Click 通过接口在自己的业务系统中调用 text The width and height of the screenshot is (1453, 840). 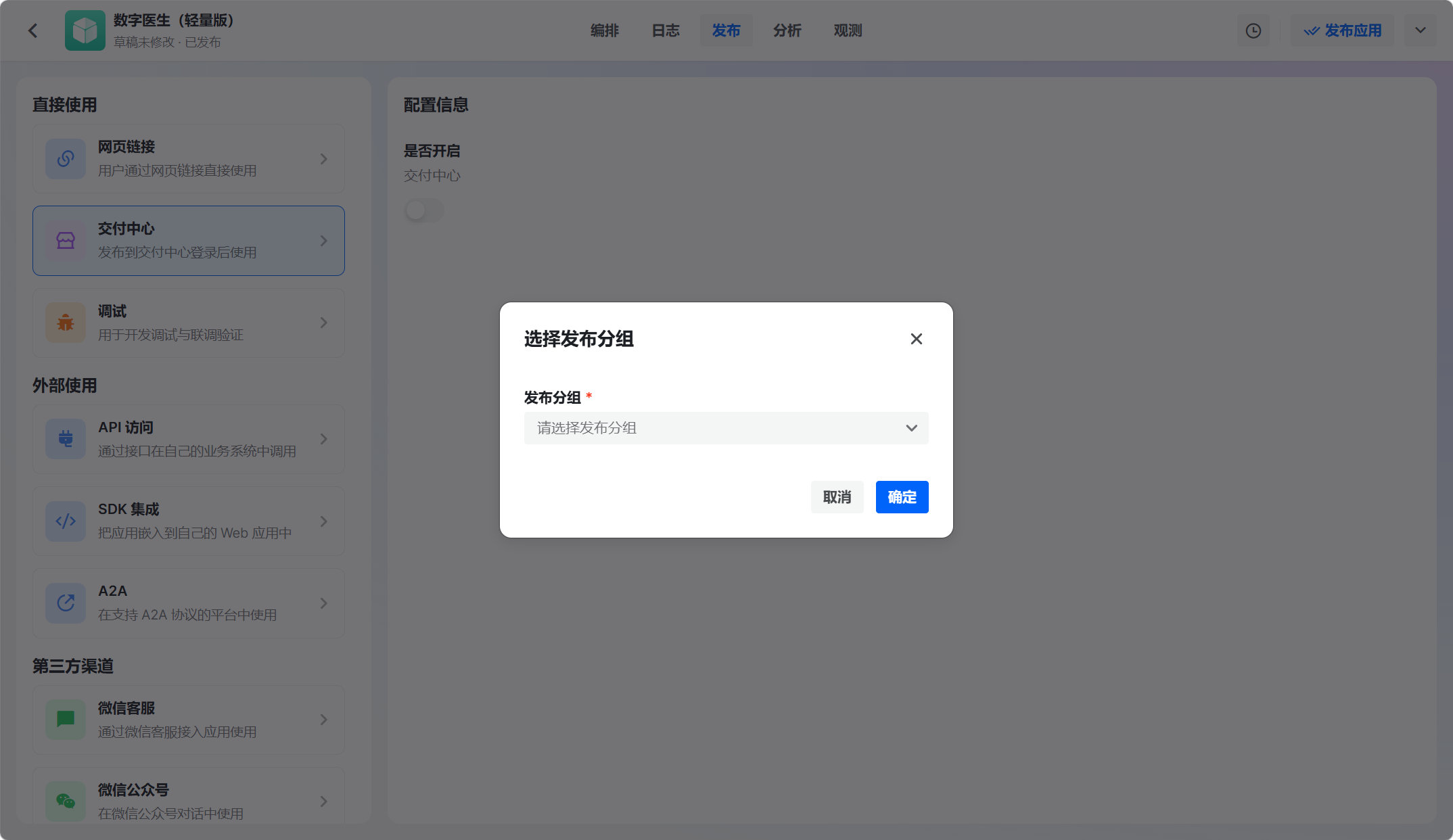click(197, 451)
